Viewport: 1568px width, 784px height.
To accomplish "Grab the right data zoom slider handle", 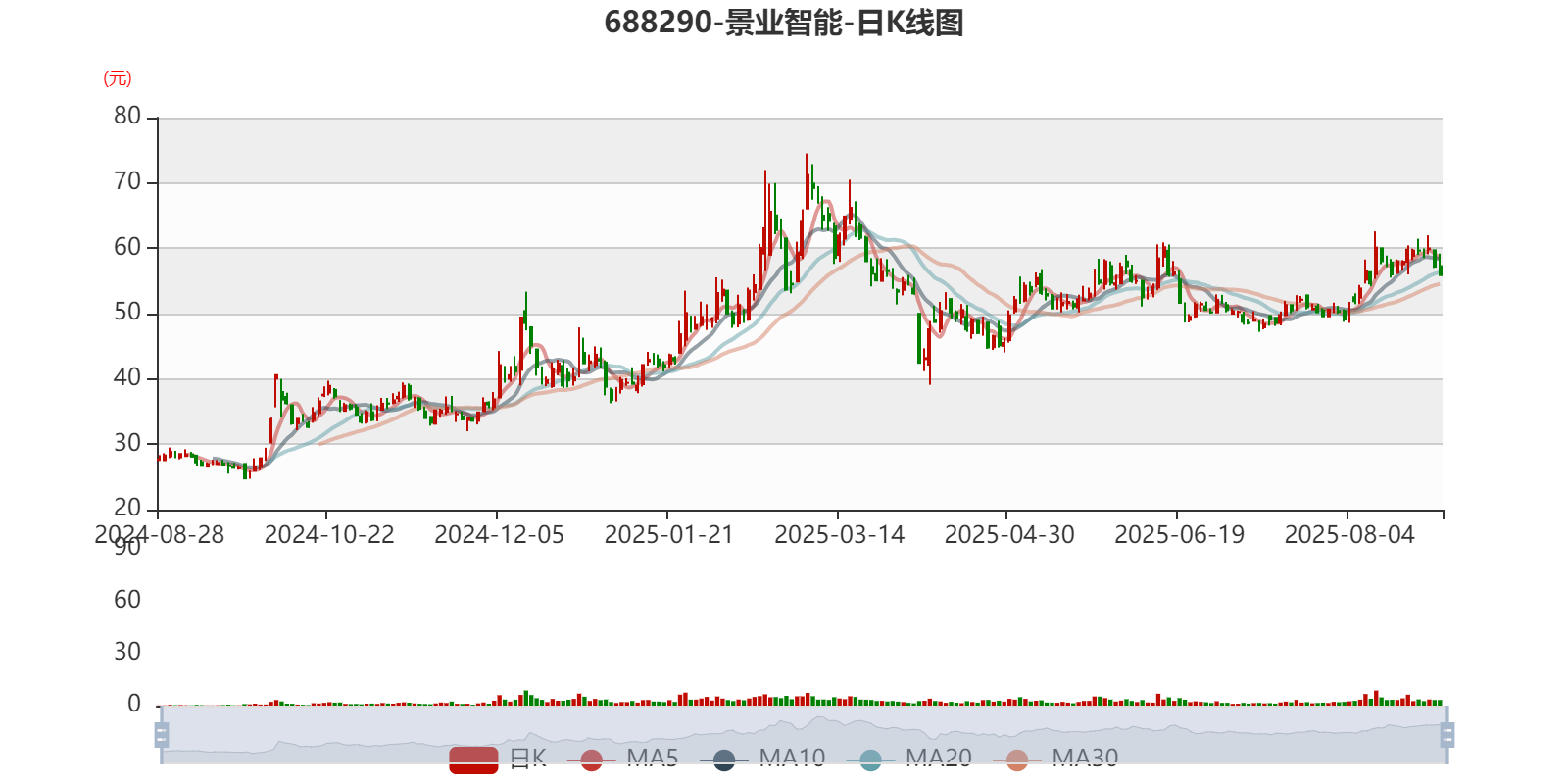I will click(1446, 735).
